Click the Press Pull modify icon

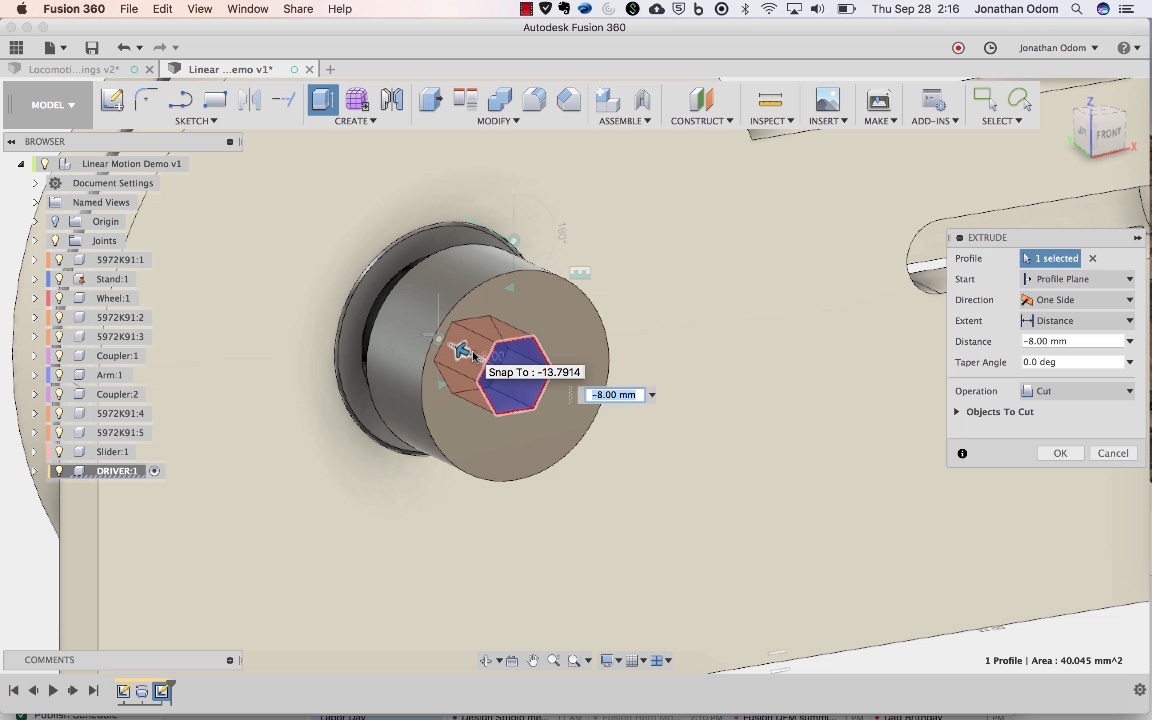[431, 100]
